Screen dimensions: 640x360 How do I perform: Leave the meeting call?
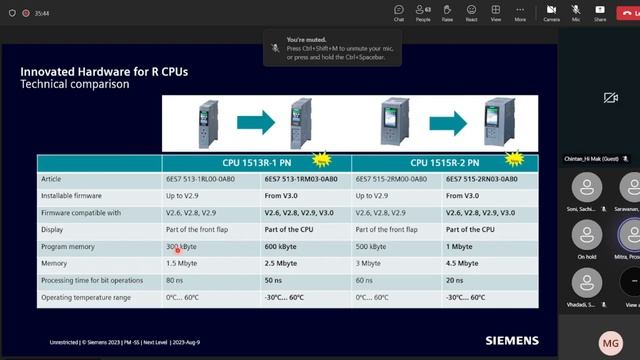629,13
